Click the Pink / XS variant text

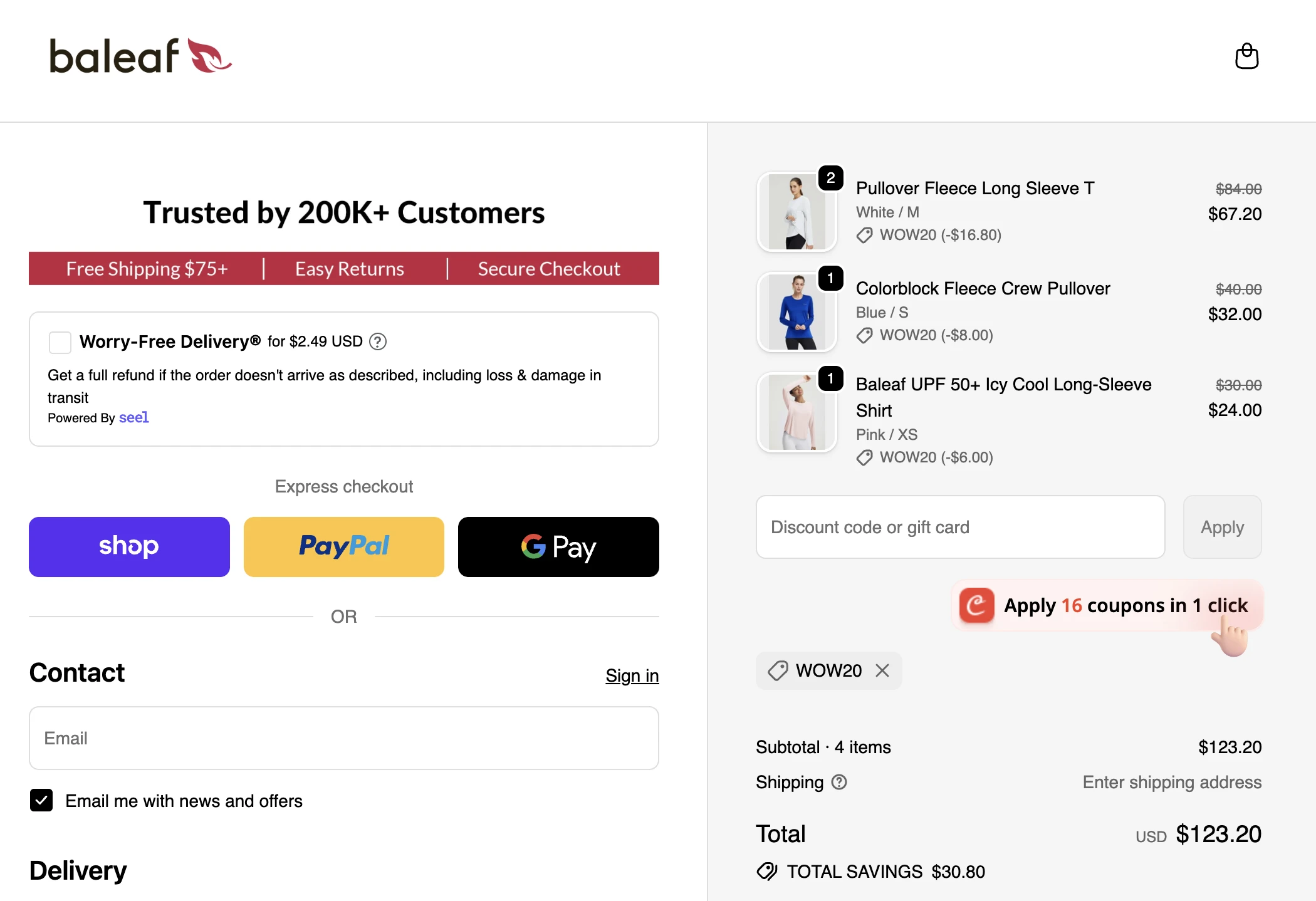(887, 435)
